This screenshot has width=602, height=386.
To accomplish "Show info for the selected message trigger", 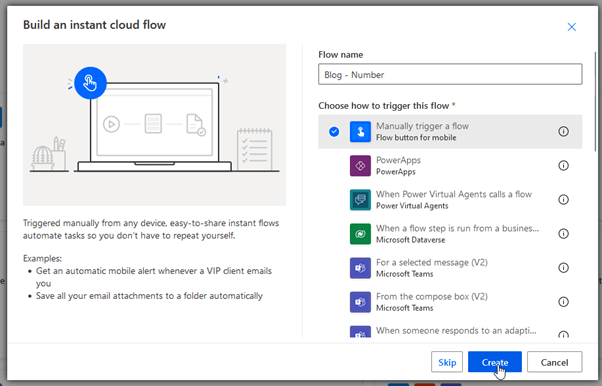I will point(563,268).
